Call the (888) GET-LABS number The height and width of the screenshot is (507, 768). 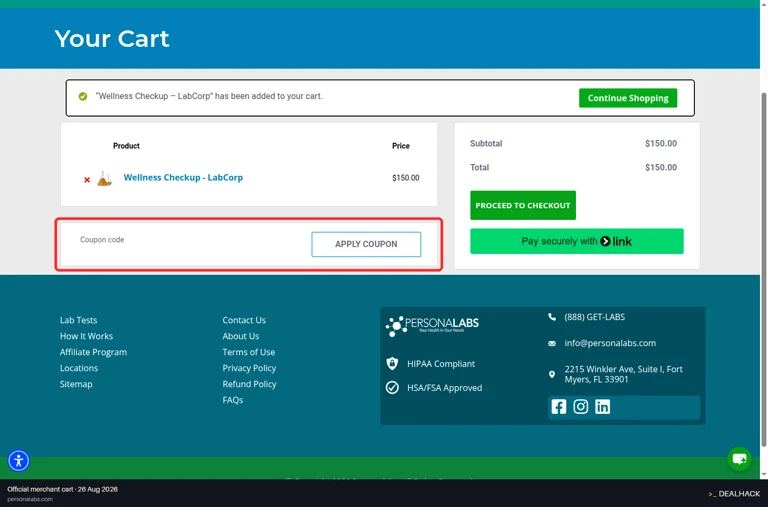(x=595, y=317)
